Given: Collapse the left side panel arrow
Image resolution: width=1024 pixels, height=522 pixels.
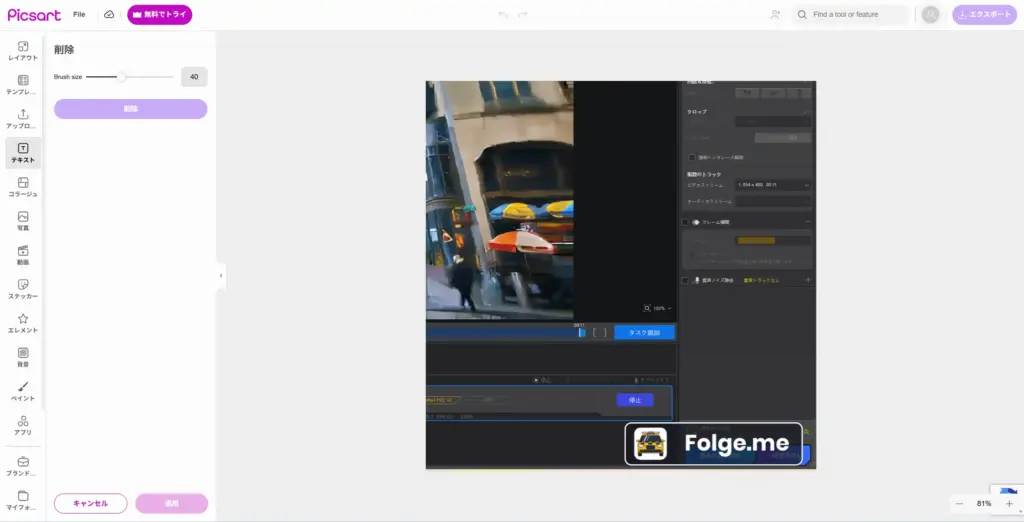Looking at the screenshot, I should click(x=221, y=276).
